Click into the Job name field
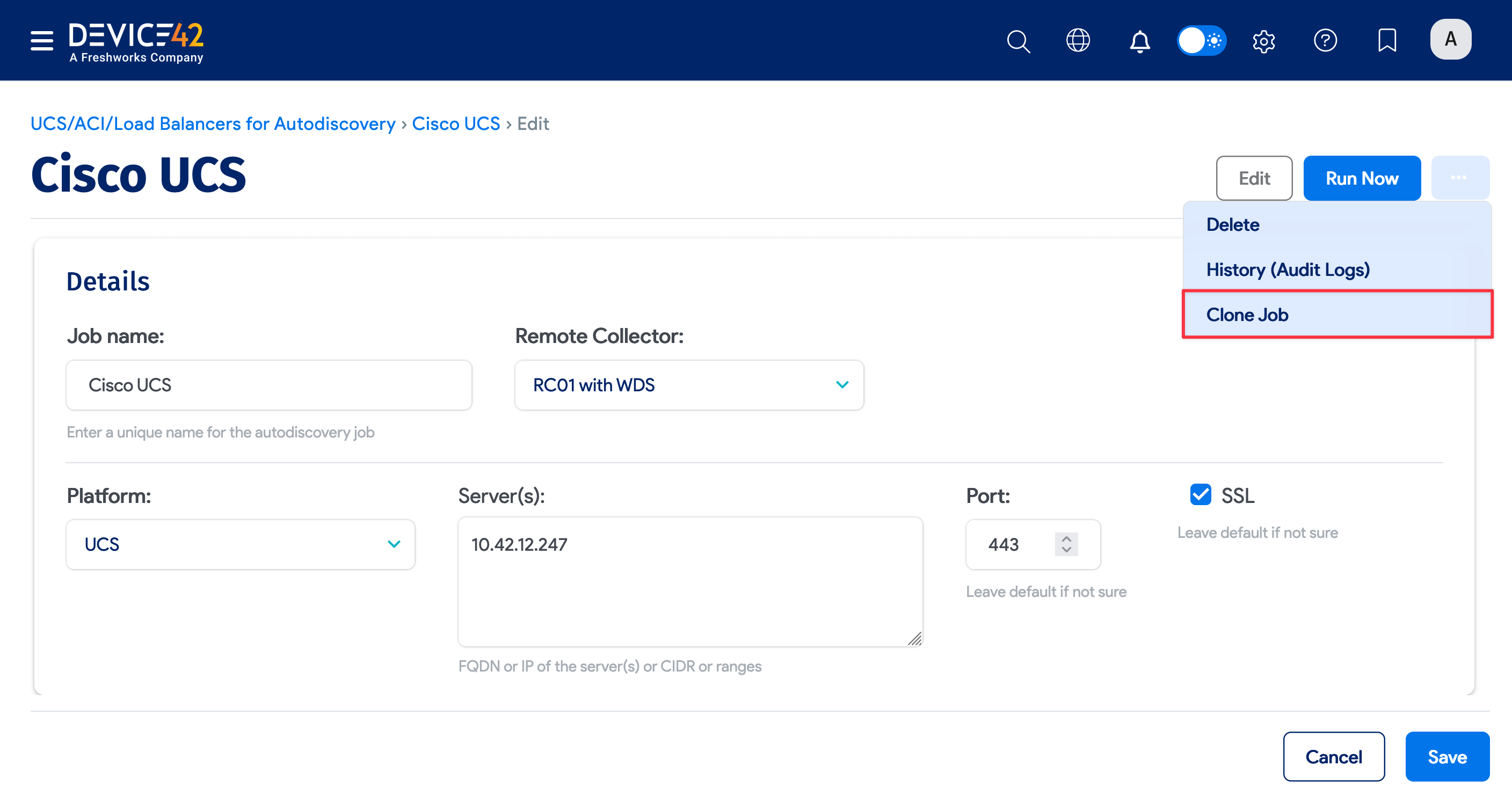1512x788 pixels. (269, 385)
